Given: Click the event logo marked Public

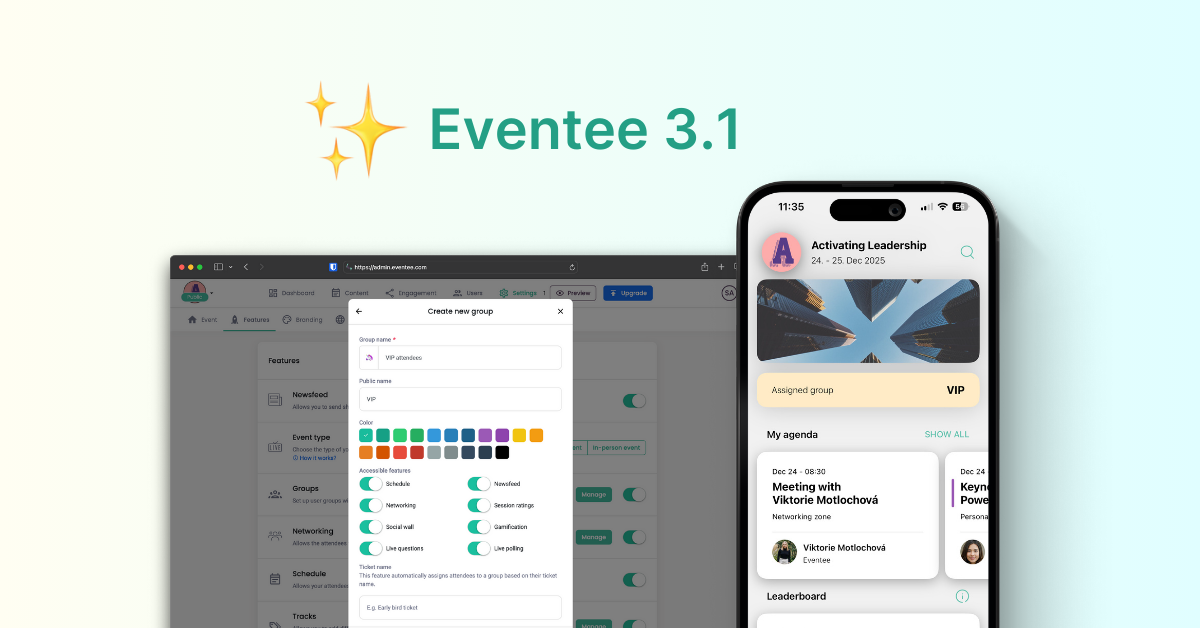Looking at the screenshot, I should point(193,291).
